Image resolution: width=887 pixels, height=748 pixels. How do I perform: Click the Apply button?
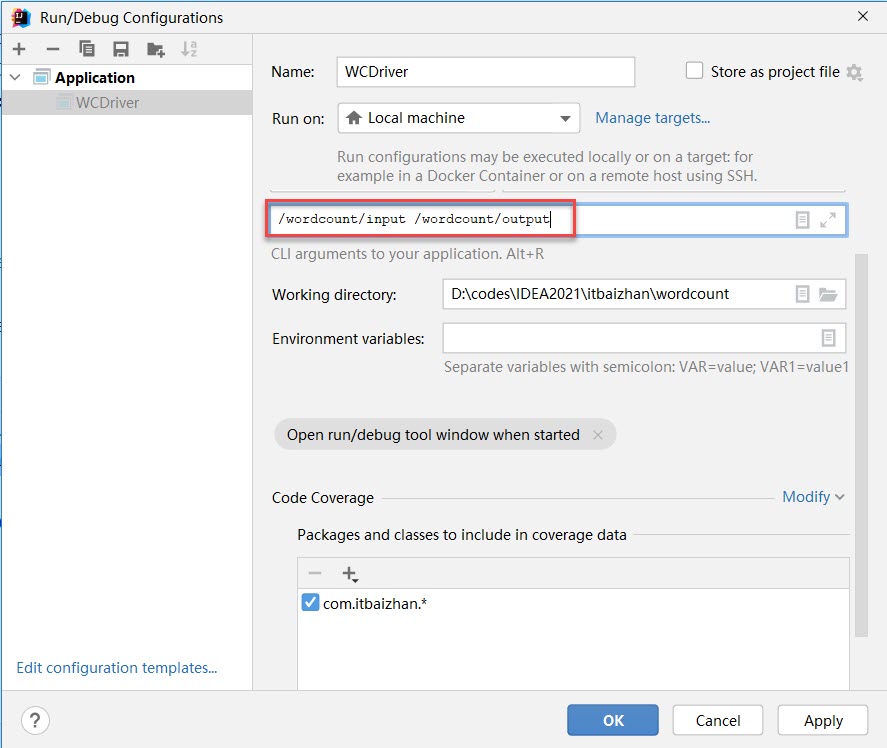[823, 720]
